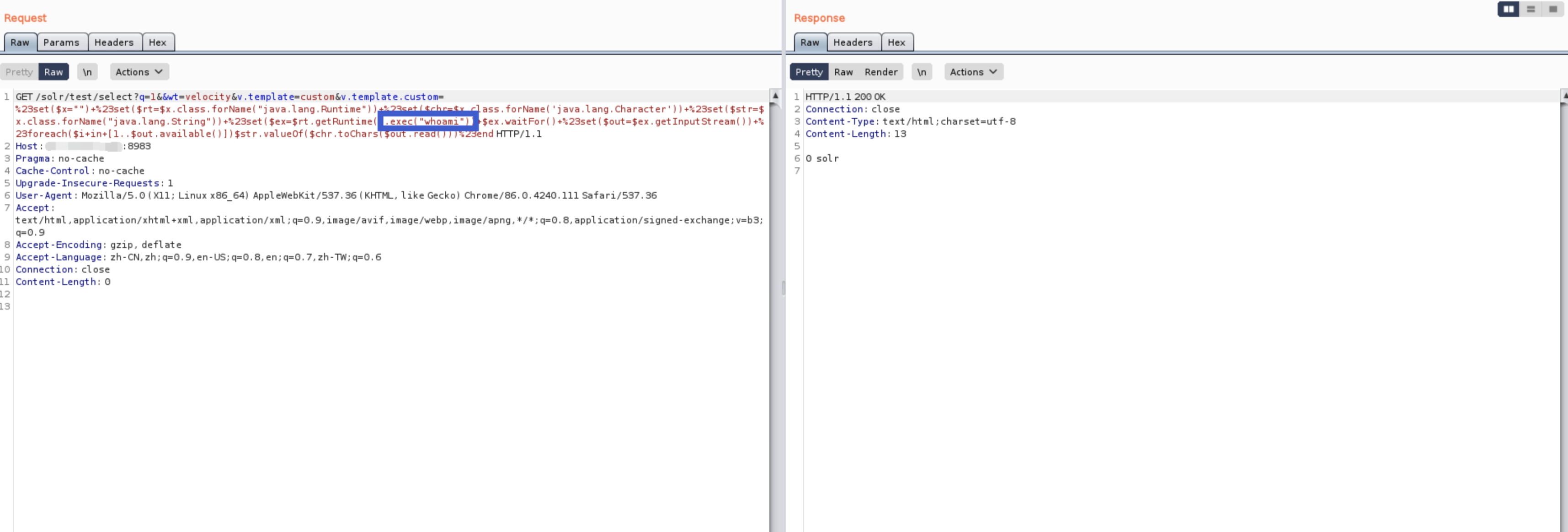The width and height of the screenshot is (1568, 532).
Task: Open the Request Hex tab
Action: coord(157,43)
